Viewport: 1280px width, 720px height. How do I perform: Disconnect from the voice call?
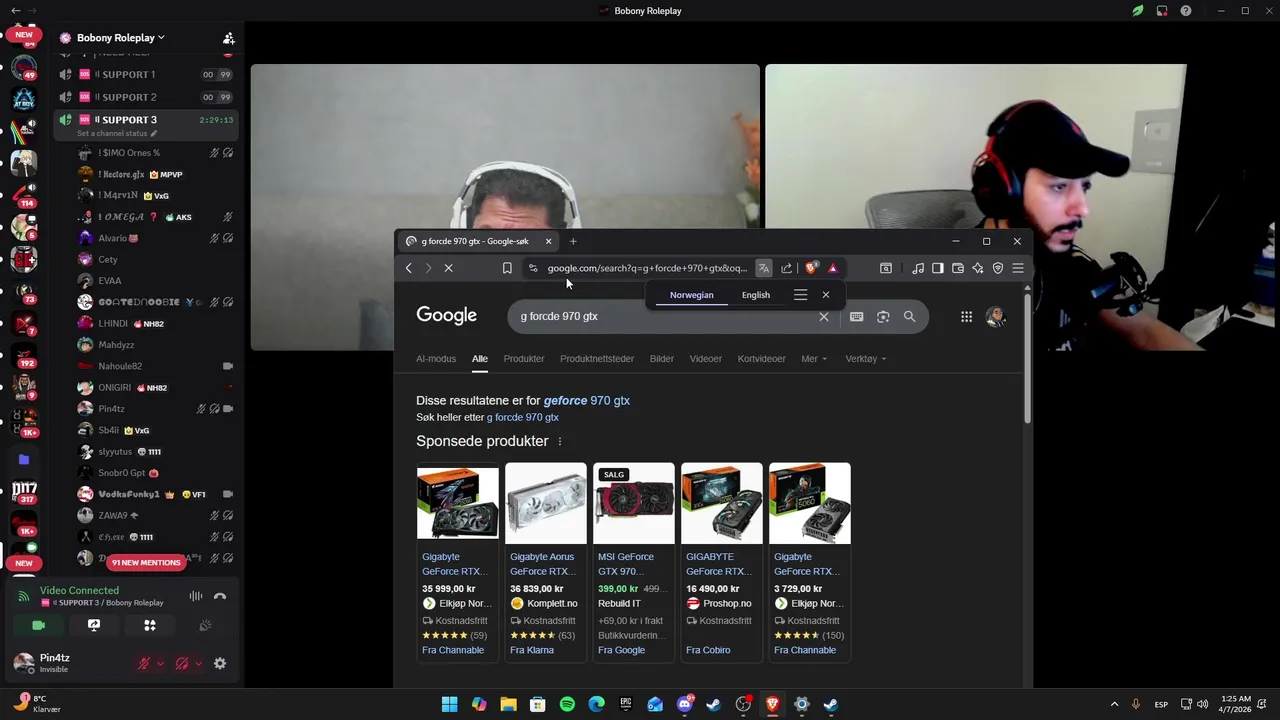(x=220, y=596)
